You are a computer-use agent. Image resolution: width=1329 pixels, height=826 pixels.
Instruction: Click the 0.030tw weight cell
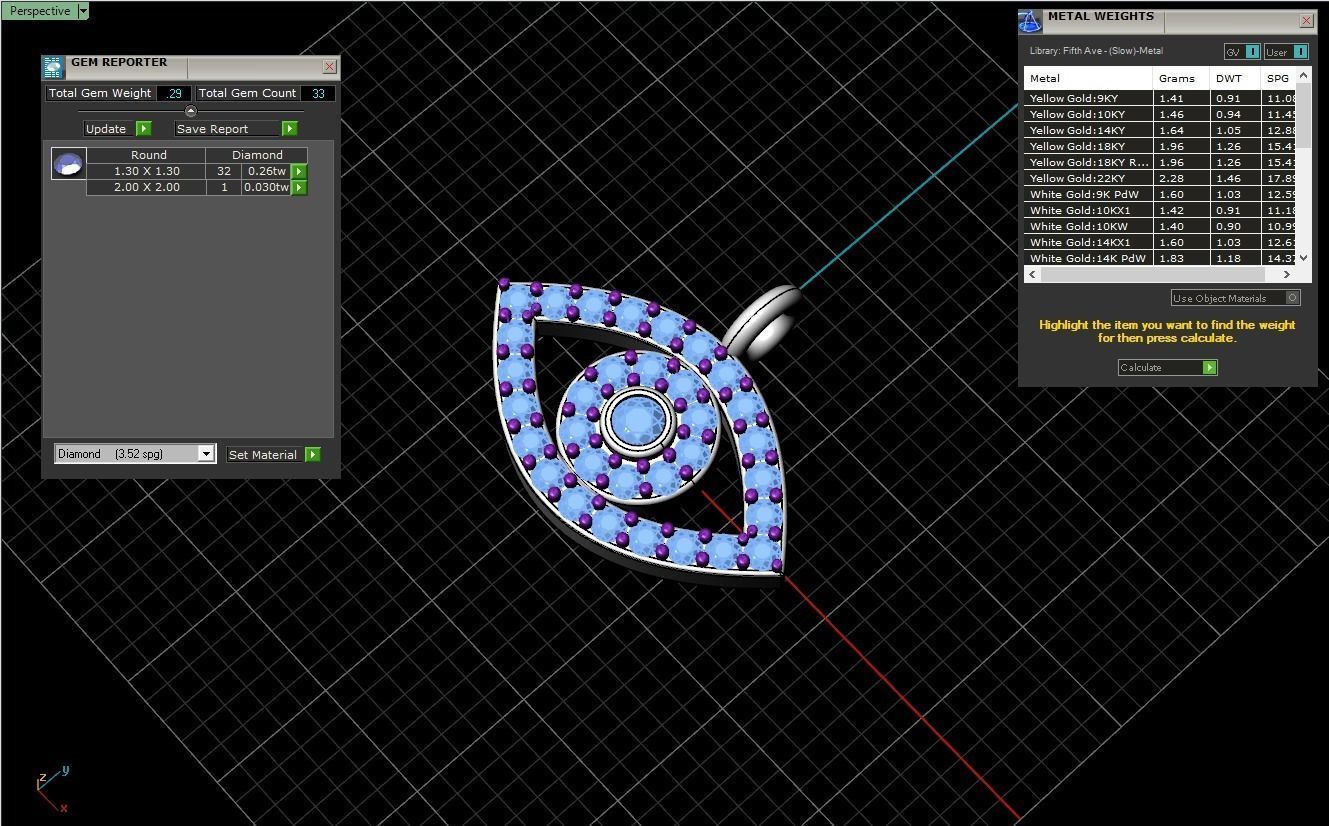pos(266,188)
